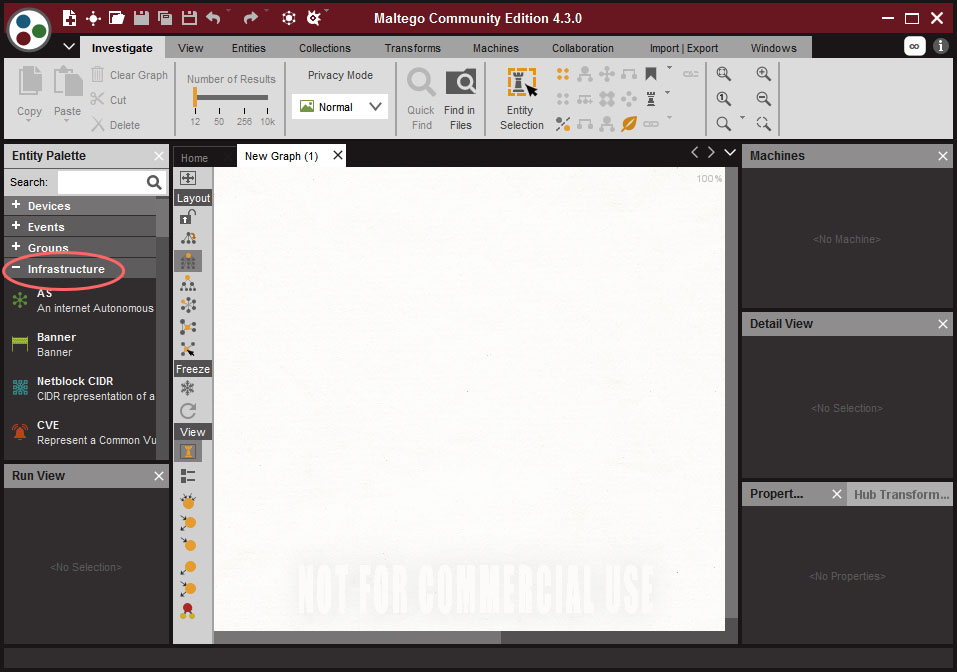957x672 pixels.
Task: Click the bookmark selection icon
Action: tap(651, 74)
